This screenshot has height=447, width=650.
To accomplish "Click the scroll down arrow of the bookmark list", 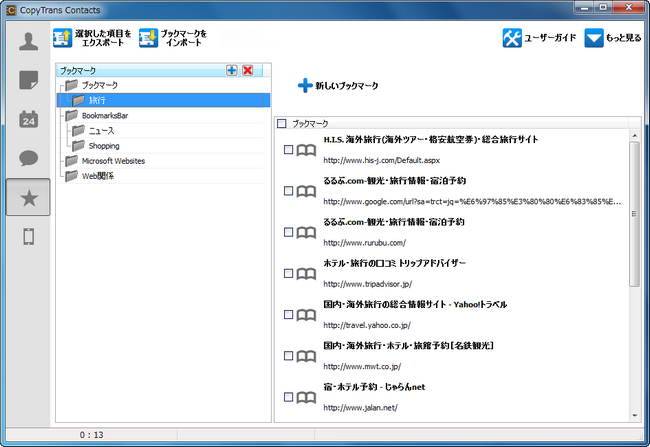I will point(635,415).
